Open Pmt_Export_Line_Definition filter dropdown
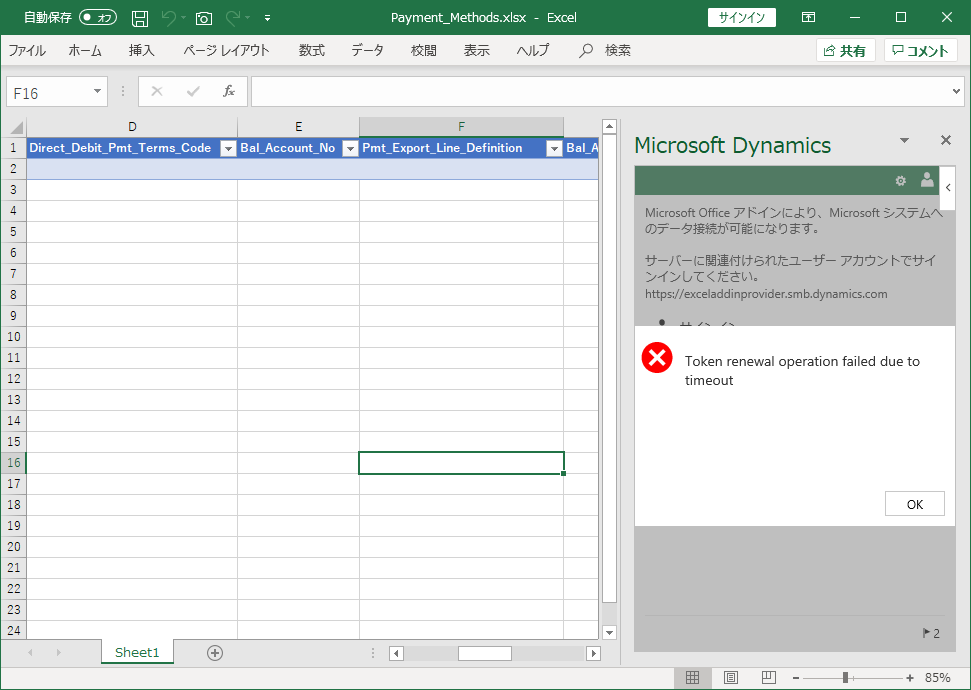This screenshot has width=971, height=690. pos(554,148)
